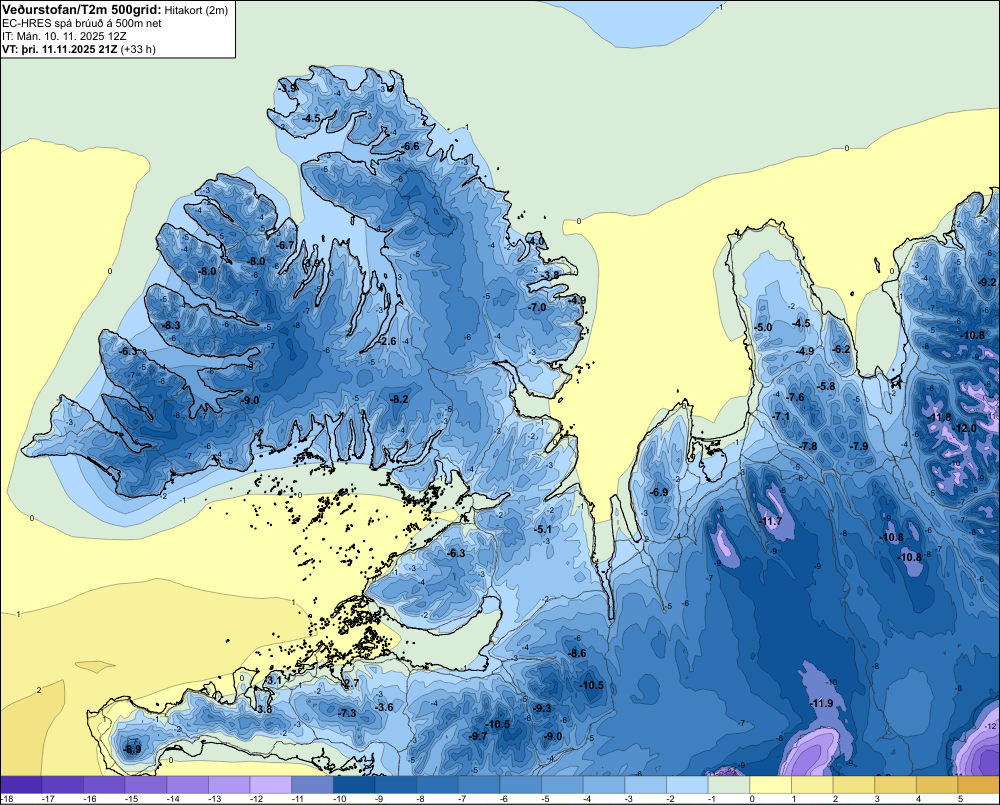
Task: Click the -7.3 temperature value
Action: (347, 713)
